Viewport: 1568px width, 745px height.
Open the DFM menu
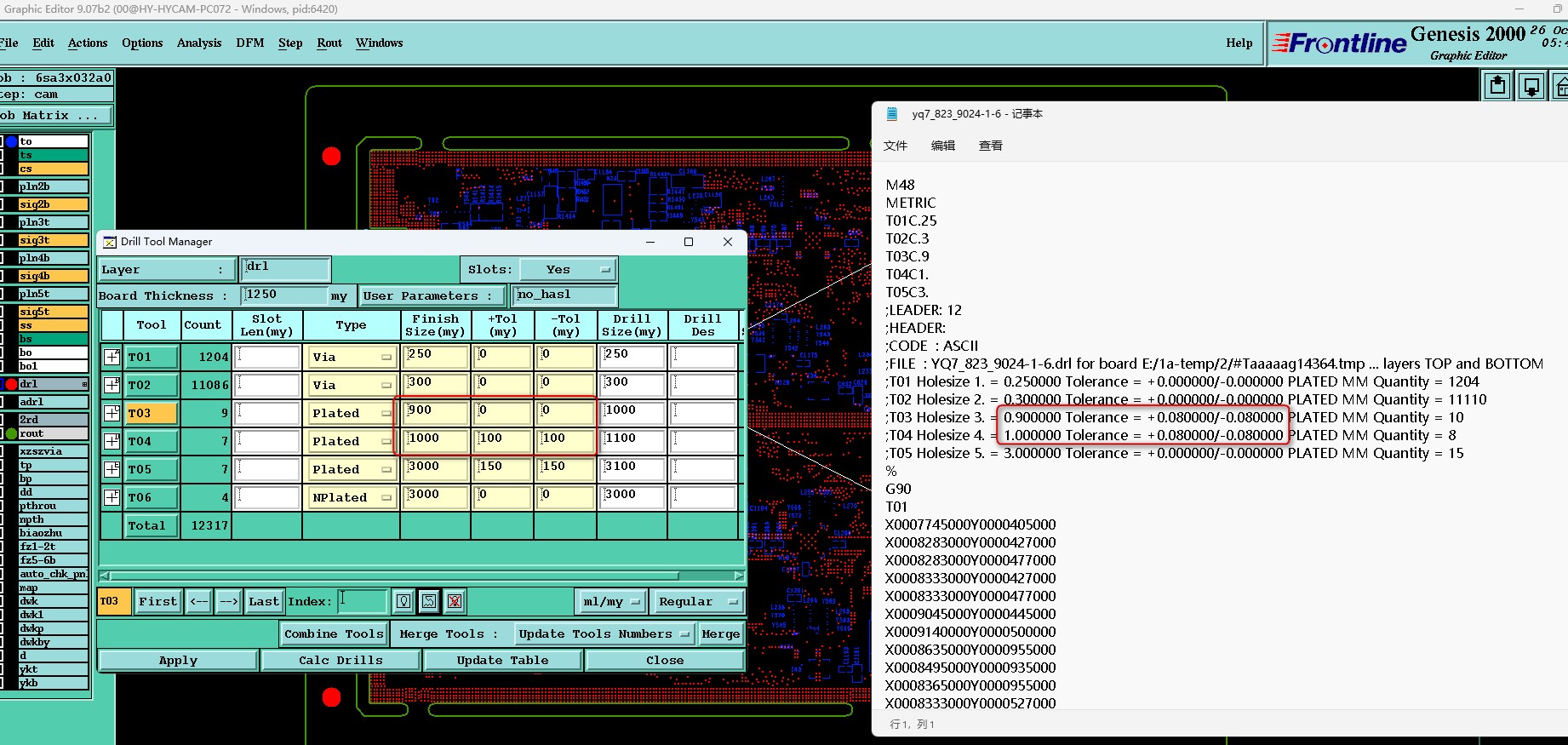249,43
